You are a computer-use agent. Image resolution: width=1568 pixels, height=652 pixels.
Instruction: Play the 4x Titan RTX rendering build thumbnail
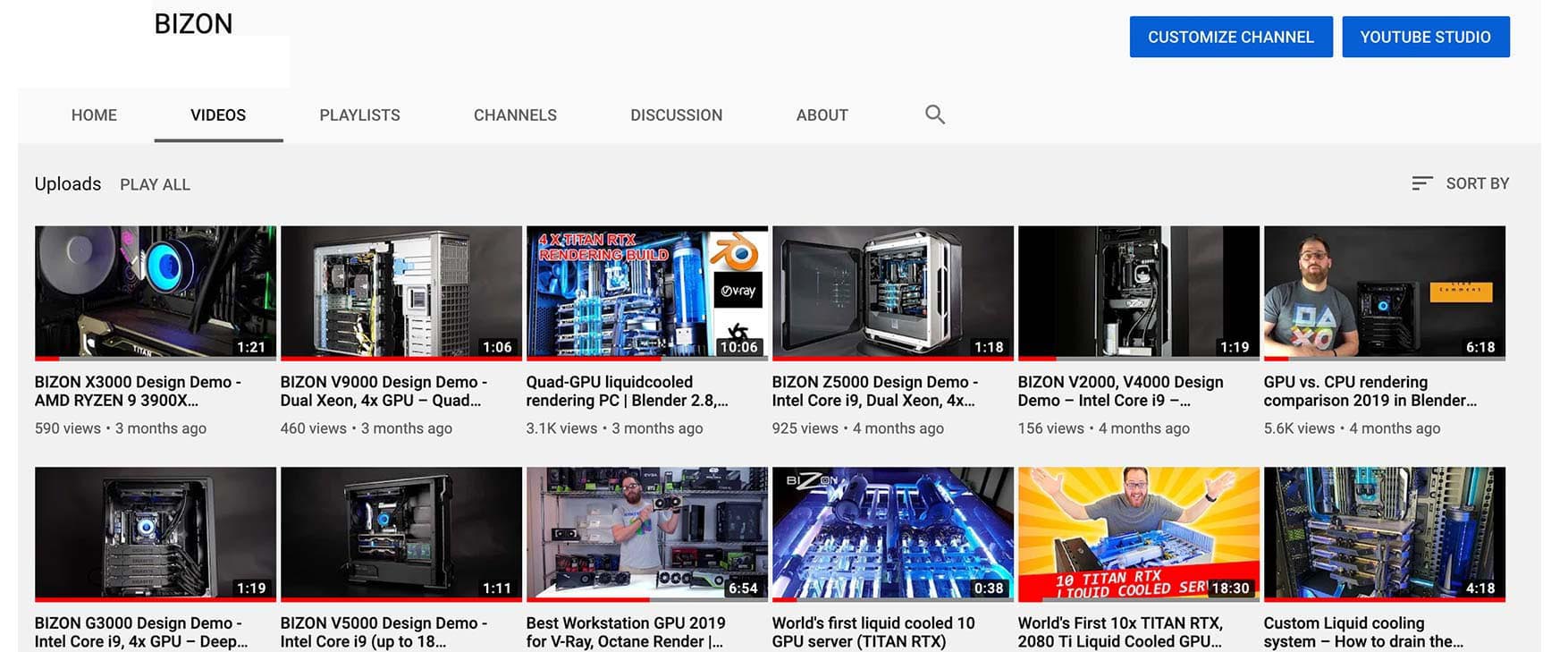click(647, 292)
